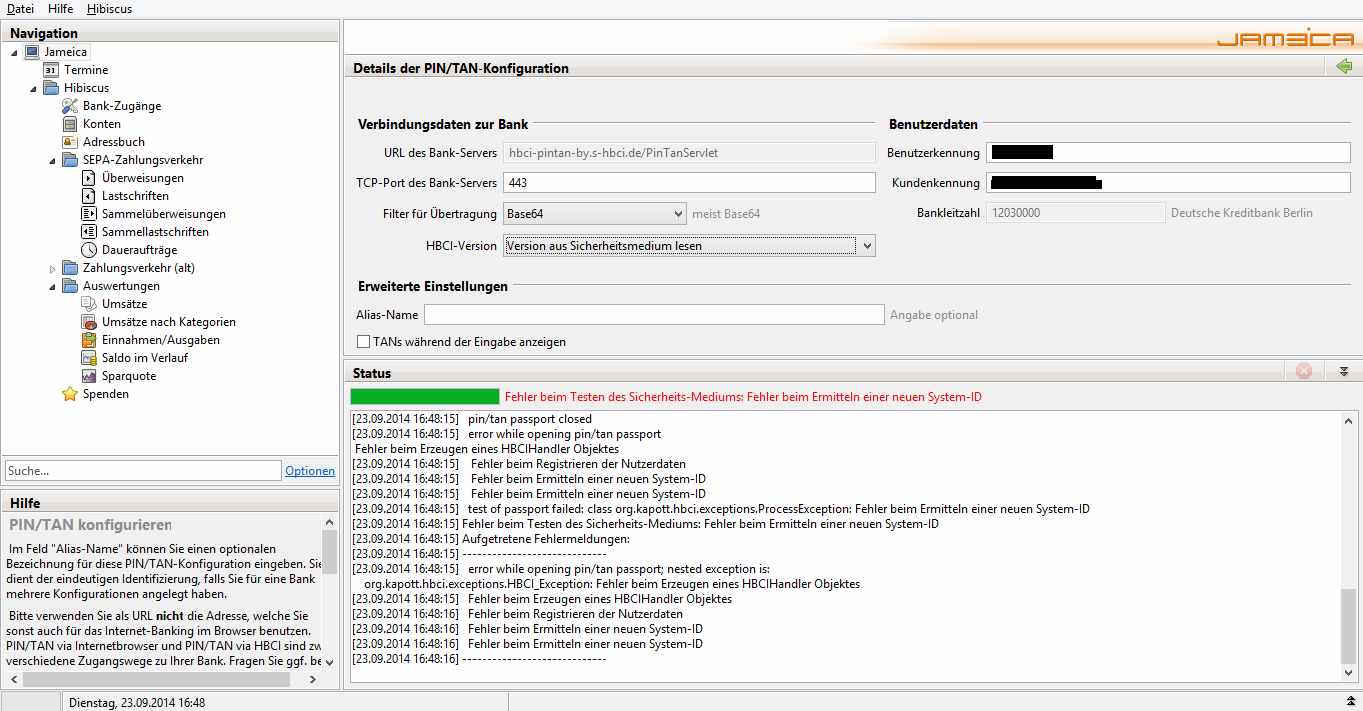Collapse the SEPA-Zahlungsverkehr tree node
The width and height of the screenshot is (1363, 711).
(x=53, y=160)
